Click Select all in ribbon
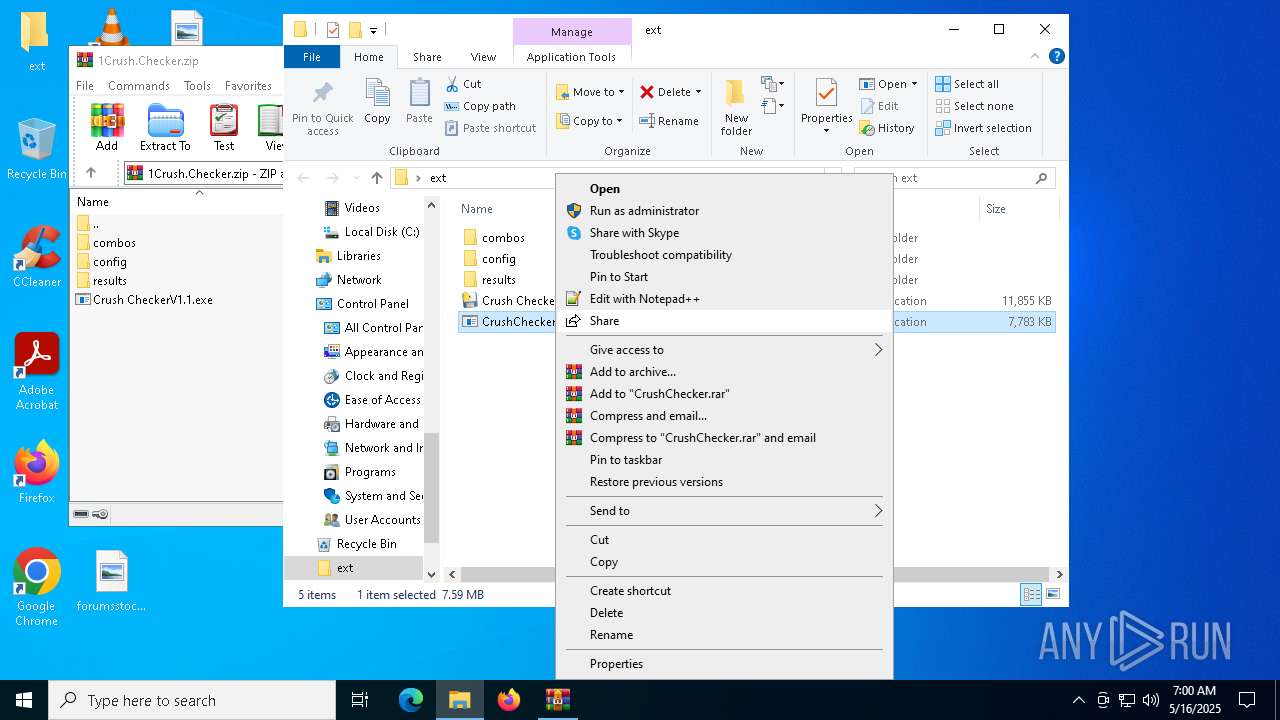1280x720 pixels. [966, 84]
